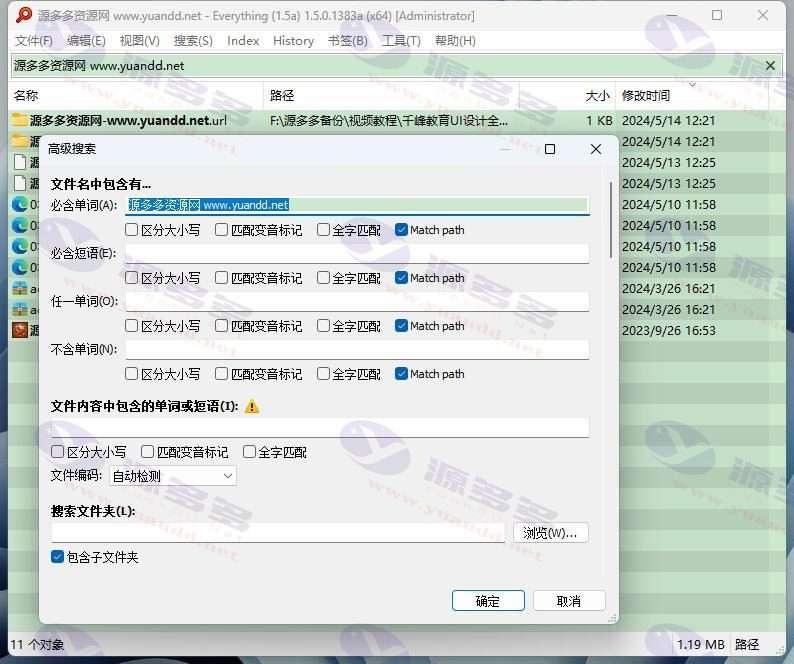Click the 1.19 MB status bar text
This screenshot has height=664, width=794.
pos(700,644)
